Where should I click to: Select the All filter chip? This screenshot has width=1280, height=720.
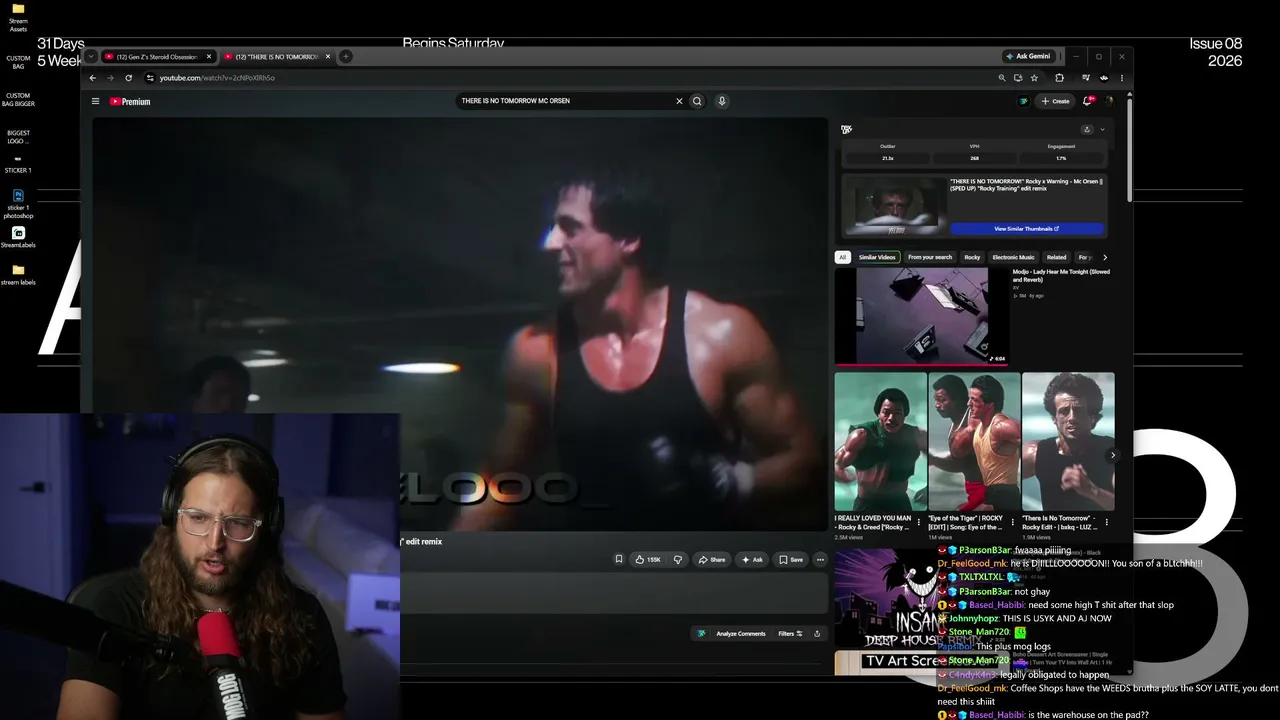point(842,257)
